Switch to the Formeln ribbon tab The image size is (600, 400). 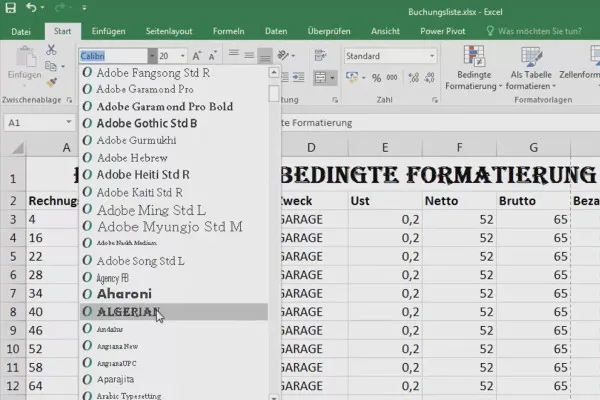tap(229, 31)
